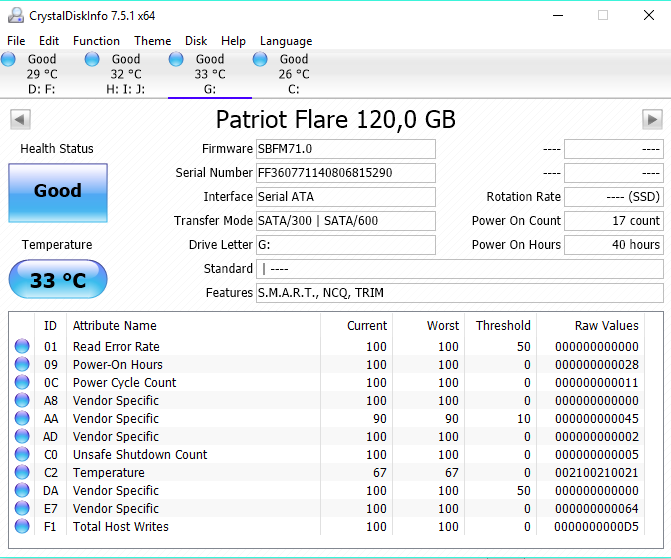Switch to the H: I: J: disk
This screenshot has height=559, width=671.
(x=124, y=74)
